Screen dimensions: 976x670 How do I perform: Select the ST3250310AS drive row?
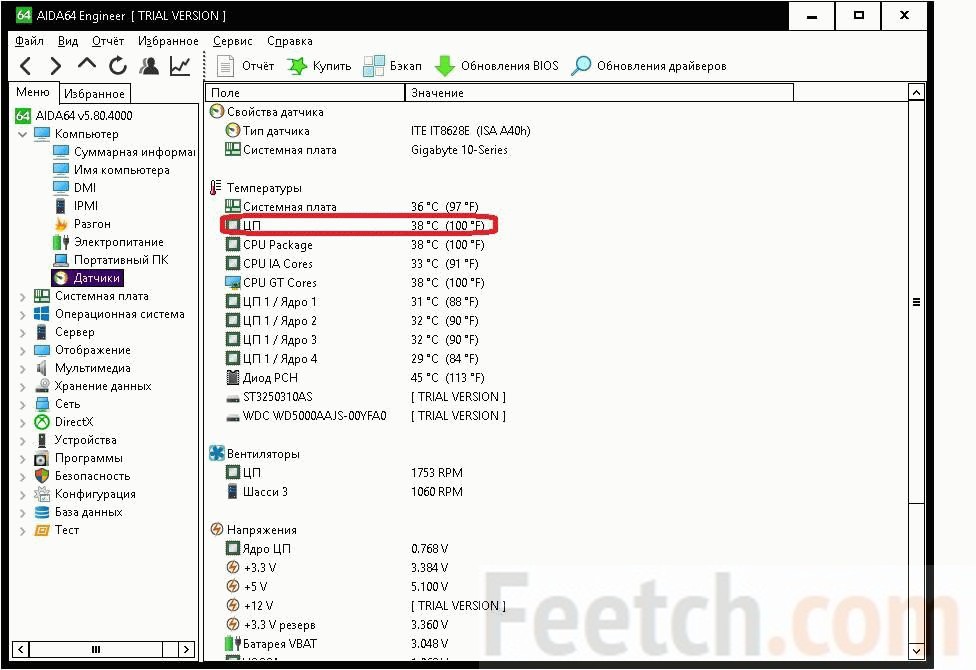365,397
